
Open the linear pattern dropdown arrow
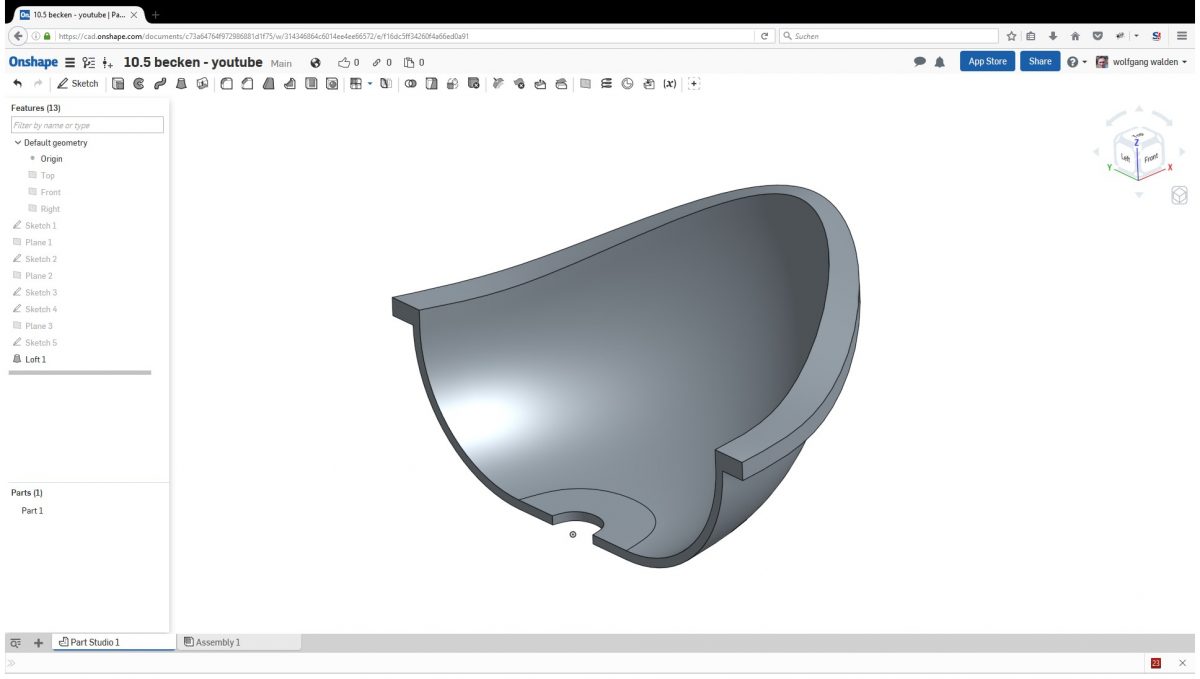(x=369, y=84)
